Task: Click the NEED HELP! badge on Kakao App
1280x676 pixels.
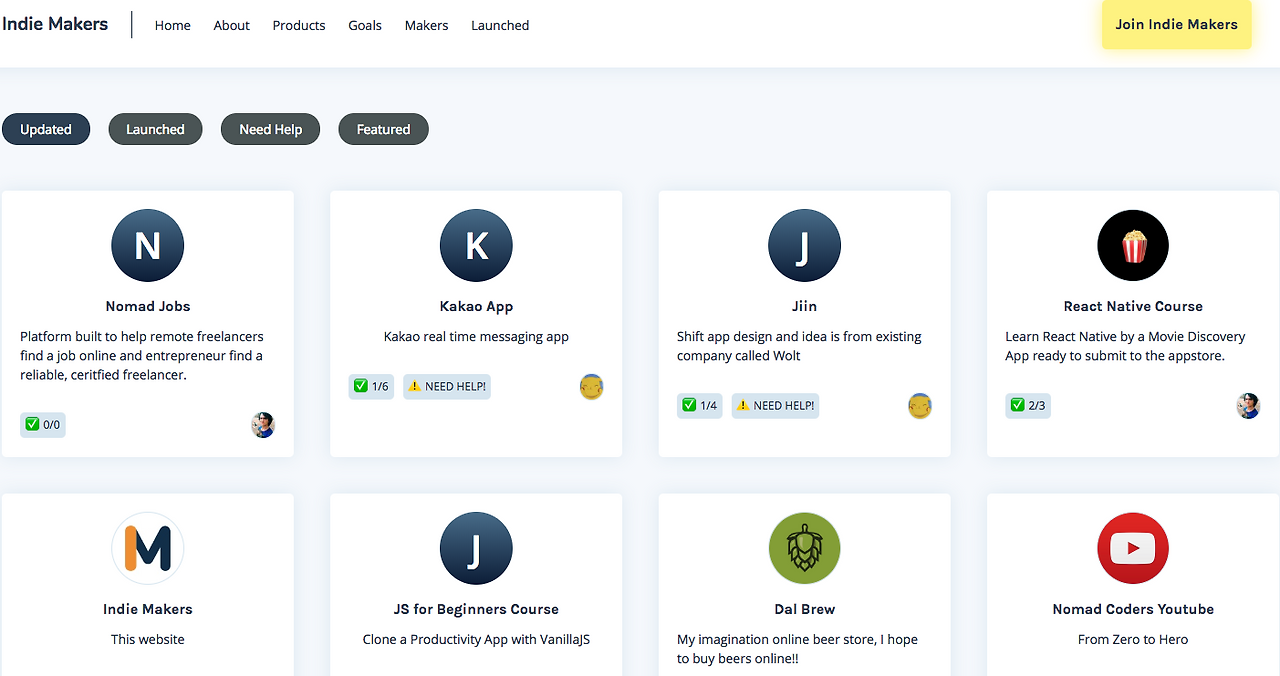Action: [447, 387]
